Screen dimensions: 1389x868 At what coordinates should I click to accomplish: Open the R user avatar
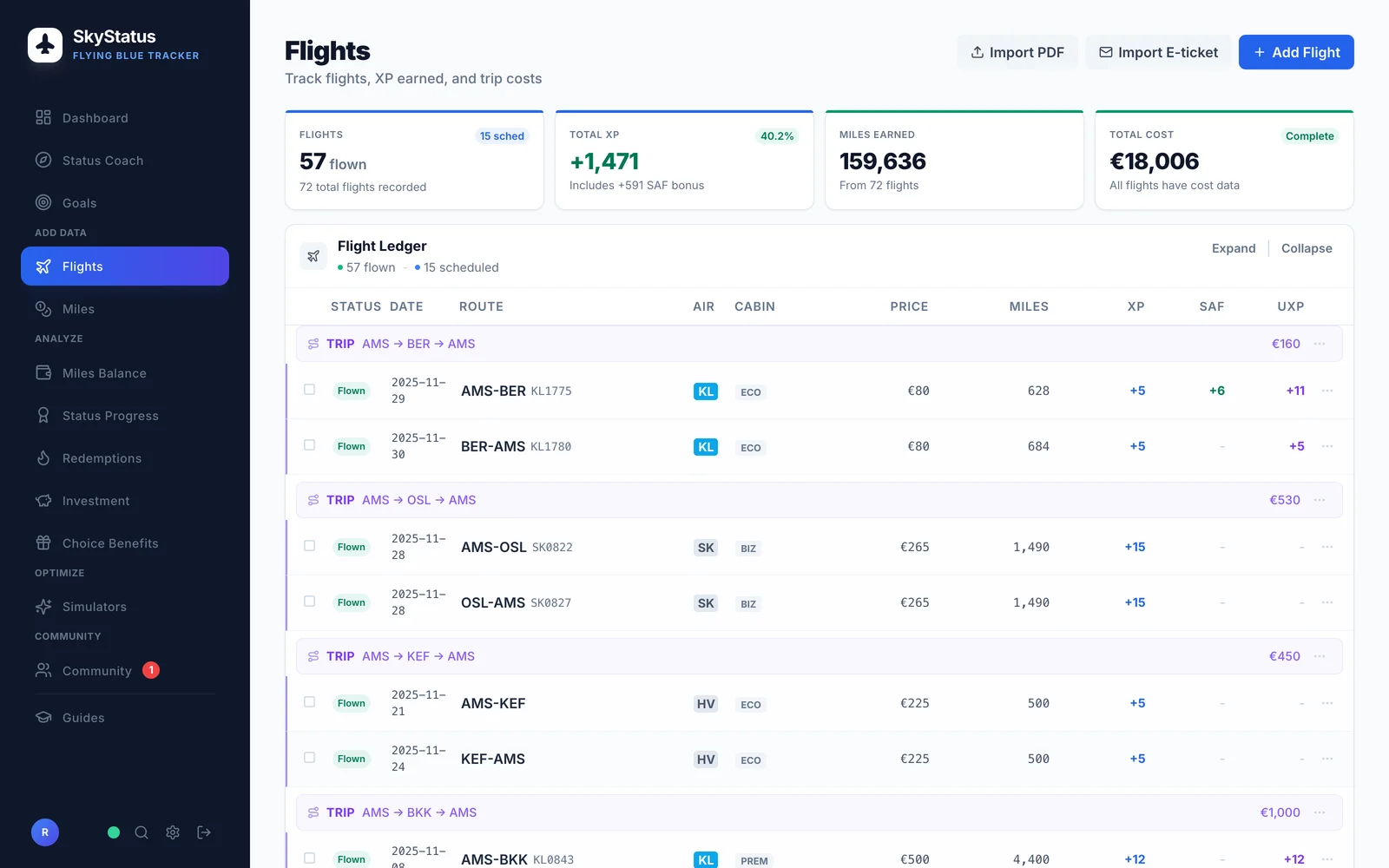tap(45, 832)
